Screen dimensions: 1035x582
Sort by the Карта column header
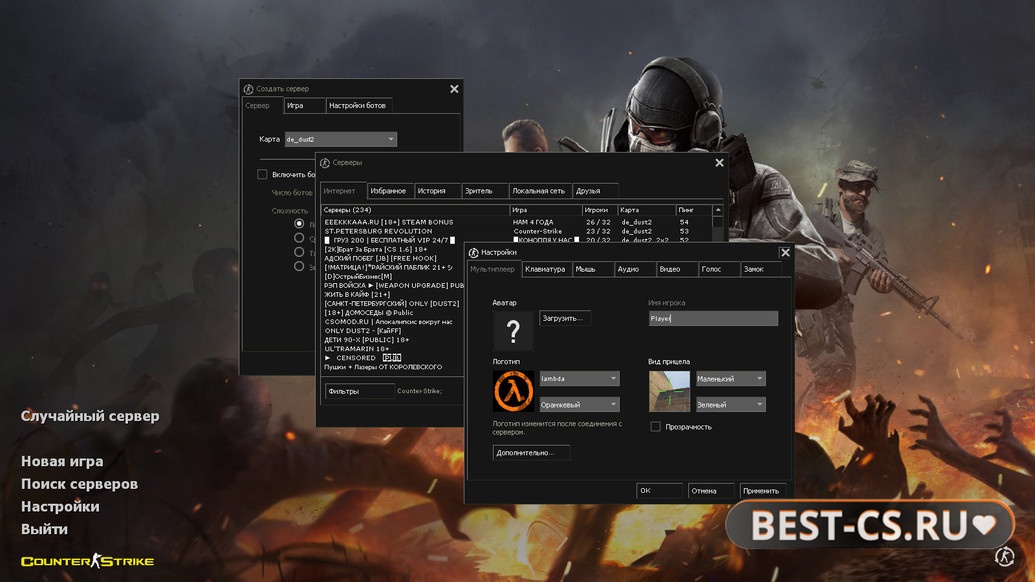[646, 210]
